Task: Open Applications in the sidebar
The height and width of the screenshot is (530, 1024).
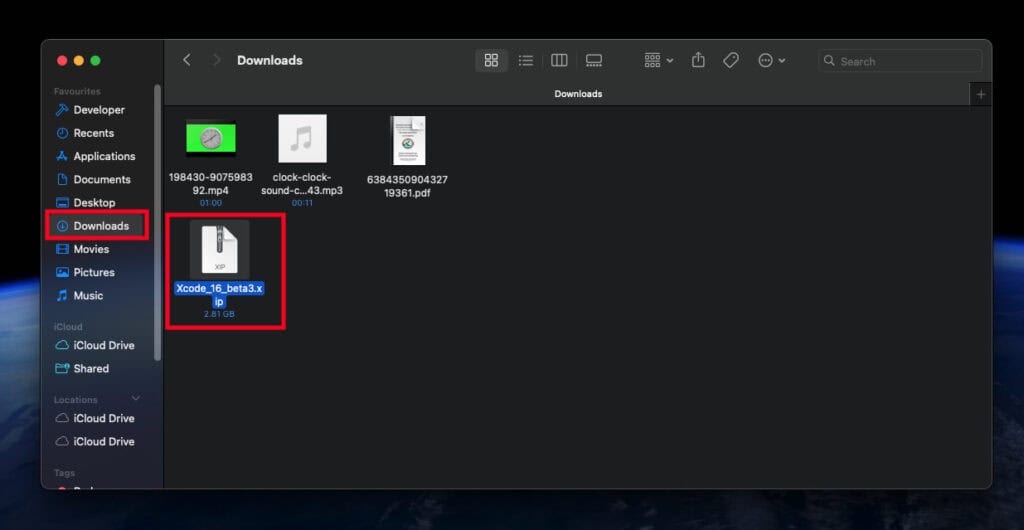Action: [x=104, y=156]
